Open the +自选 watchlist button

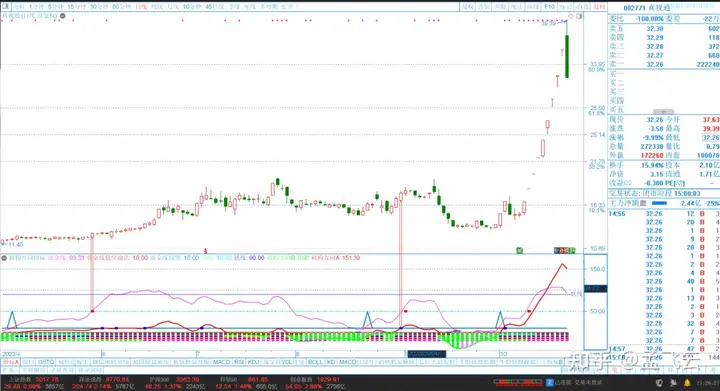pyautogui.click(x=583, y=7)
